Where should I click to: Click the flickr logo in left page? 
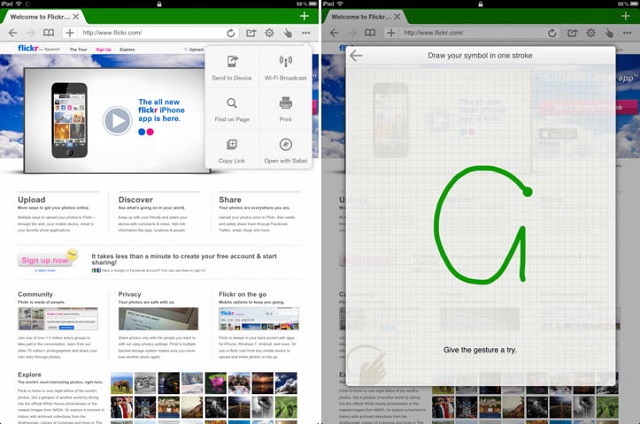(28, 48)
